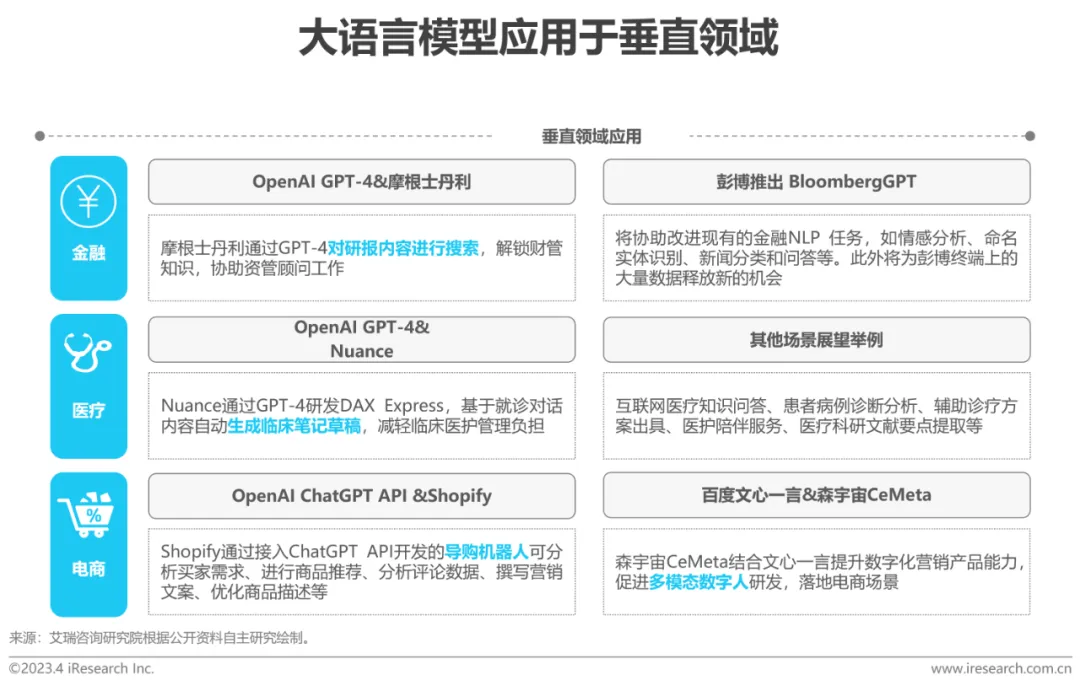
Task: Click the source note 来源：艾瑞咨询研究院
Action: (x=159, y=638)
